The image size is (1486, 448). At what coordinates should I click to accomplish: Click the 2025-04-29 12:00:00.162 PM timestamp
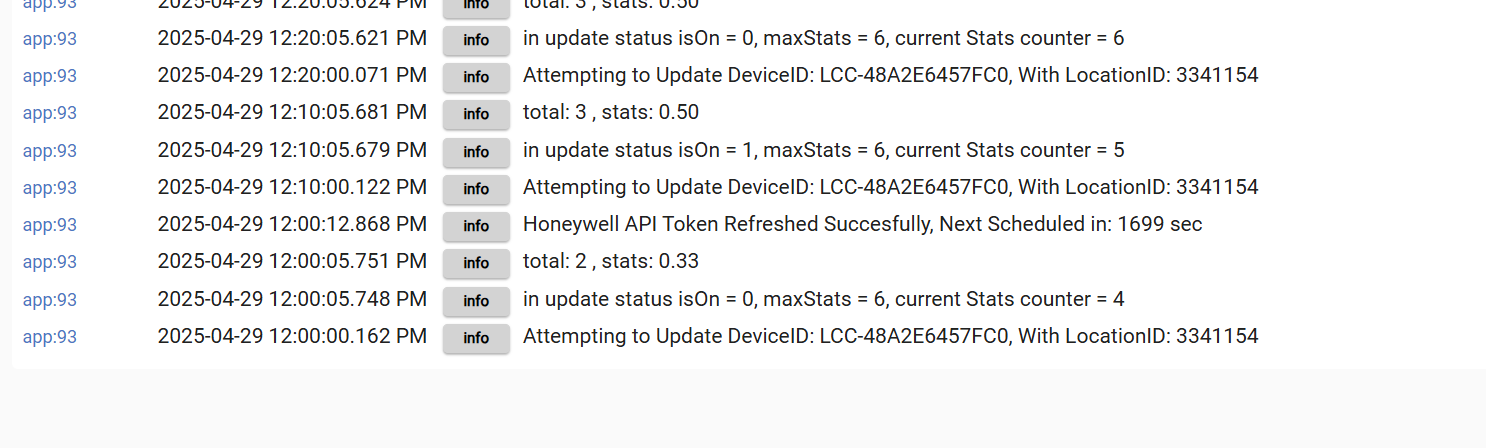292,337
